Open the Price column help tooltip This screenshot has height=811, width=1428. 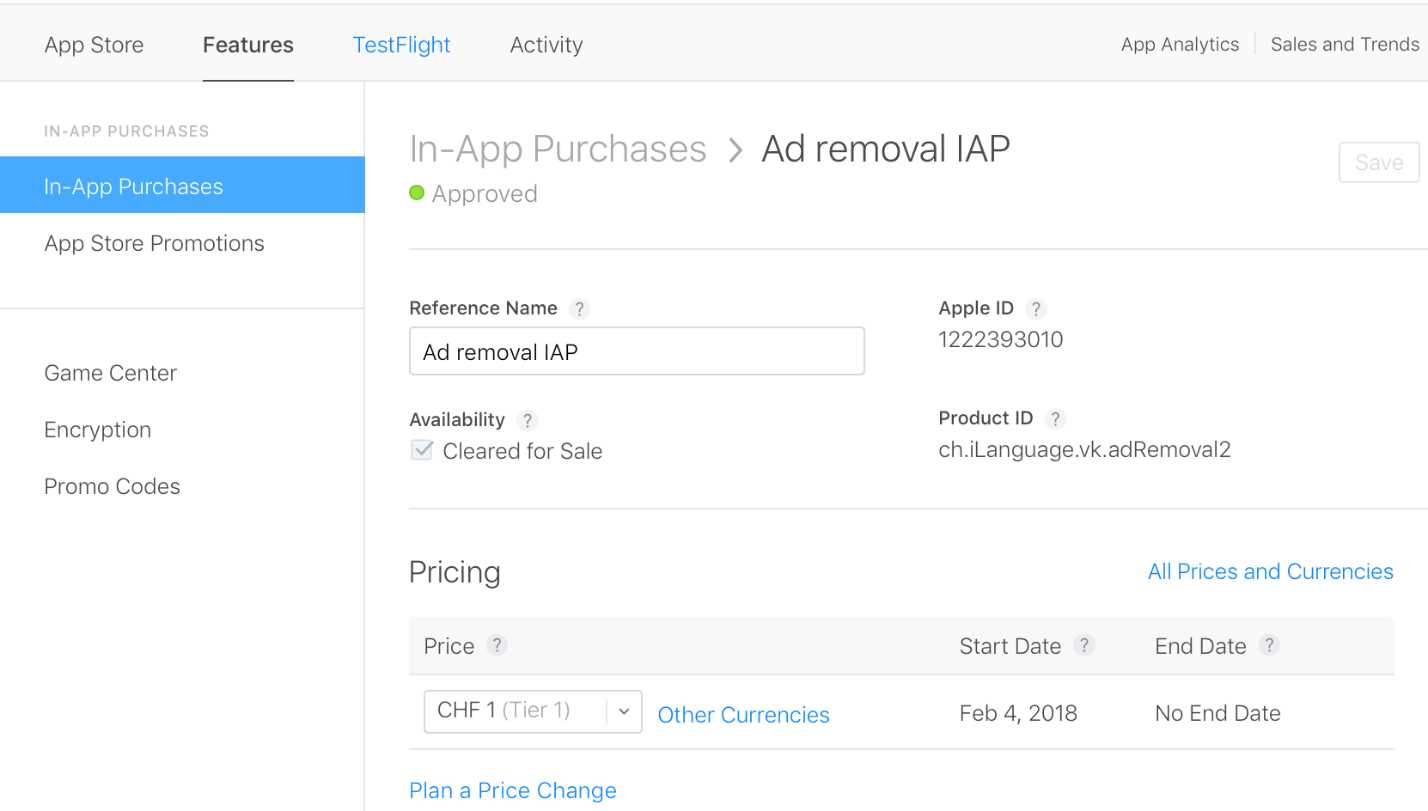point(497,646)
